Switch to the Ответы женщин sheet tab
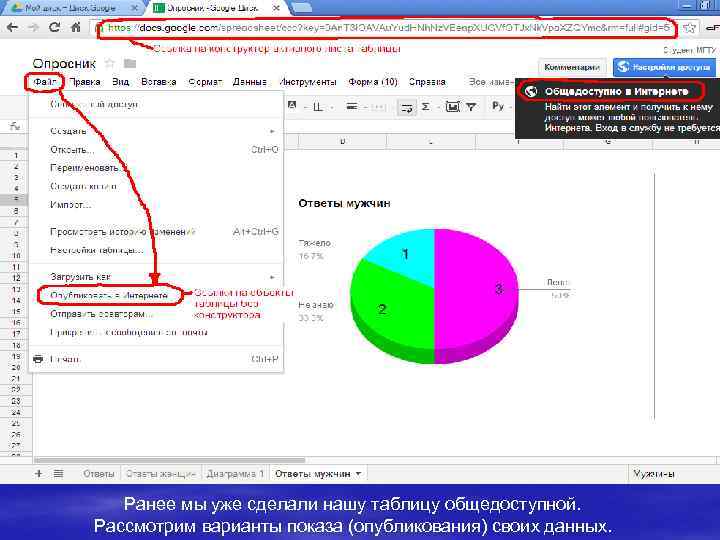The height and width of the screenshot is (540, 720). 161,473
